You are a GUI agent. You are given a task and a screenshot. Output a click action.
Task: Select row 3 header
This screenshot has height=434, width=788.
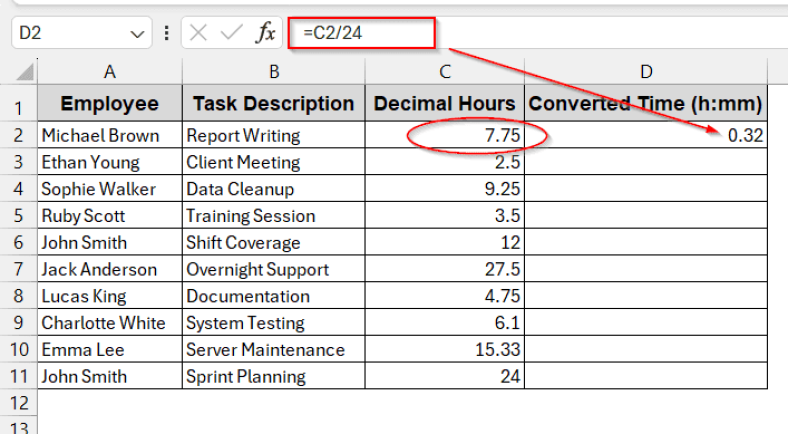[x=19, y=162]
